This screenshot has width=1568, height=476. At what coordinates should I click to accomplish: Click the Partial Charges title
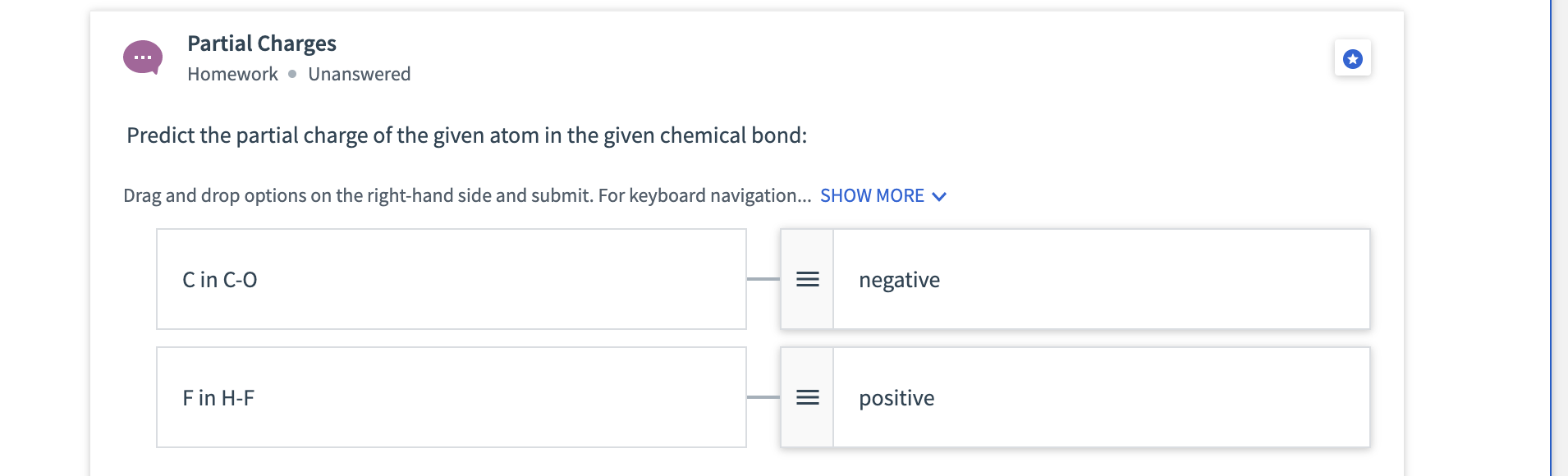tap(261, 43)
